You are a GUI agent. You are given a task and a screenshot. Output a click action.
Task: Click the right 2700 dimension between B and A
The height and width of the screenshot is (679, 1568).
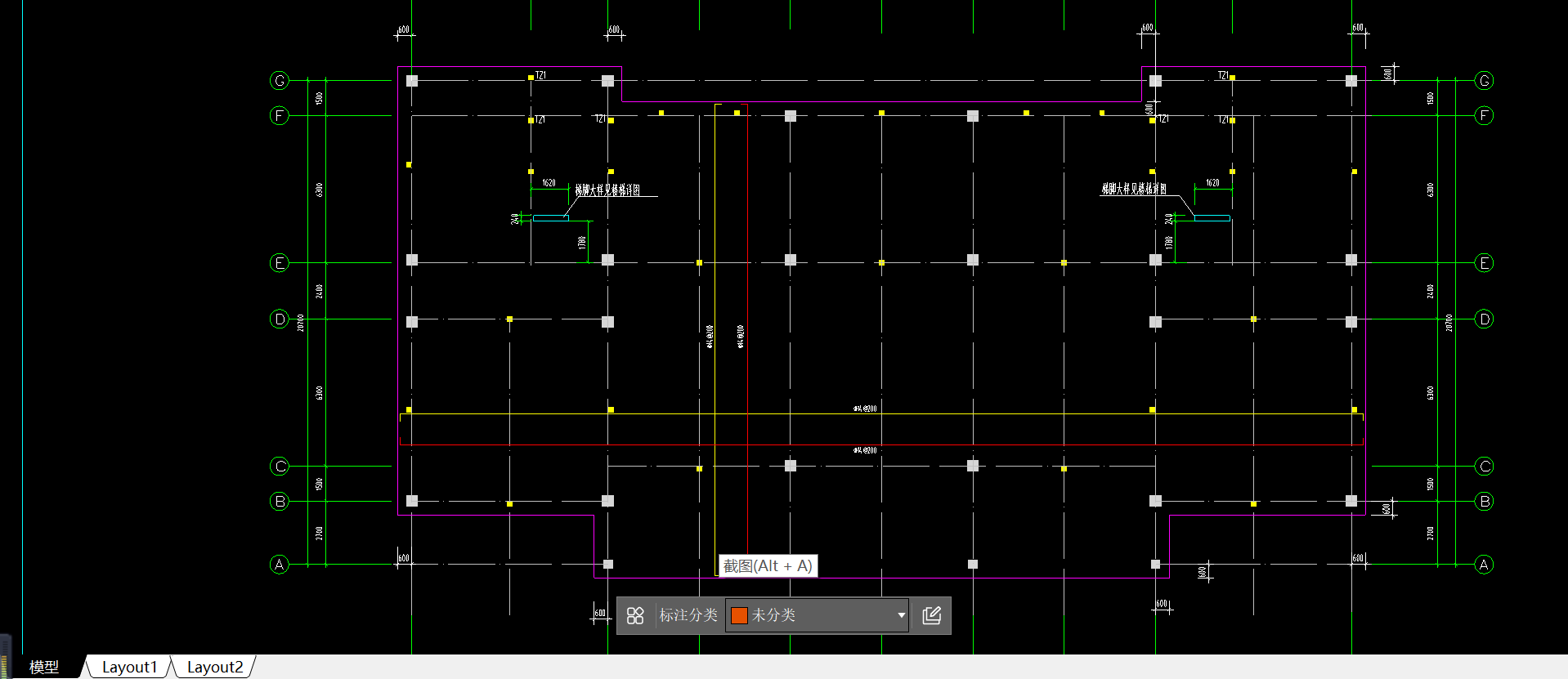(x=1430, y=533)
